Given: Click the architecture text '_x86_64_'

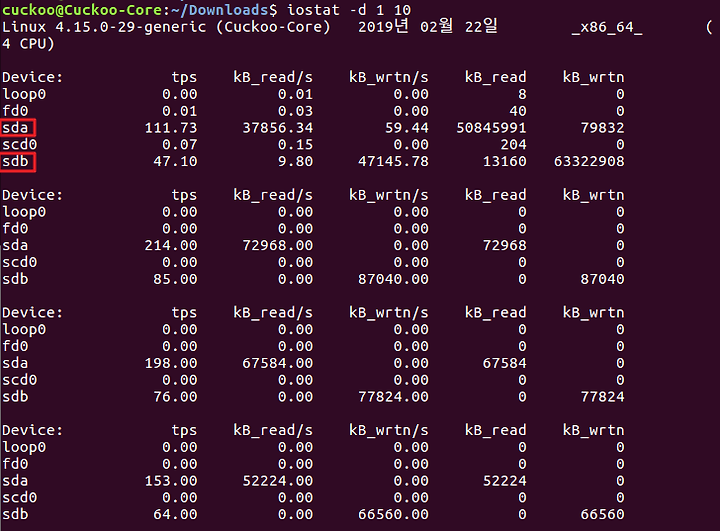Looking at the screenshot, I should (607, 27).
